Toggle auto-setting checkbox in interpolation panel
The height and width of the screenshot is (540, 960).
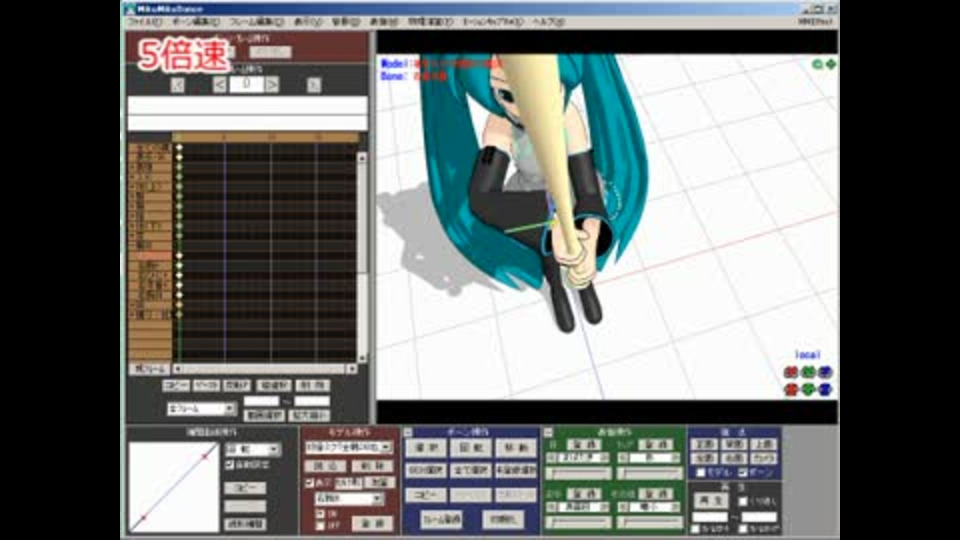point(230,465)
